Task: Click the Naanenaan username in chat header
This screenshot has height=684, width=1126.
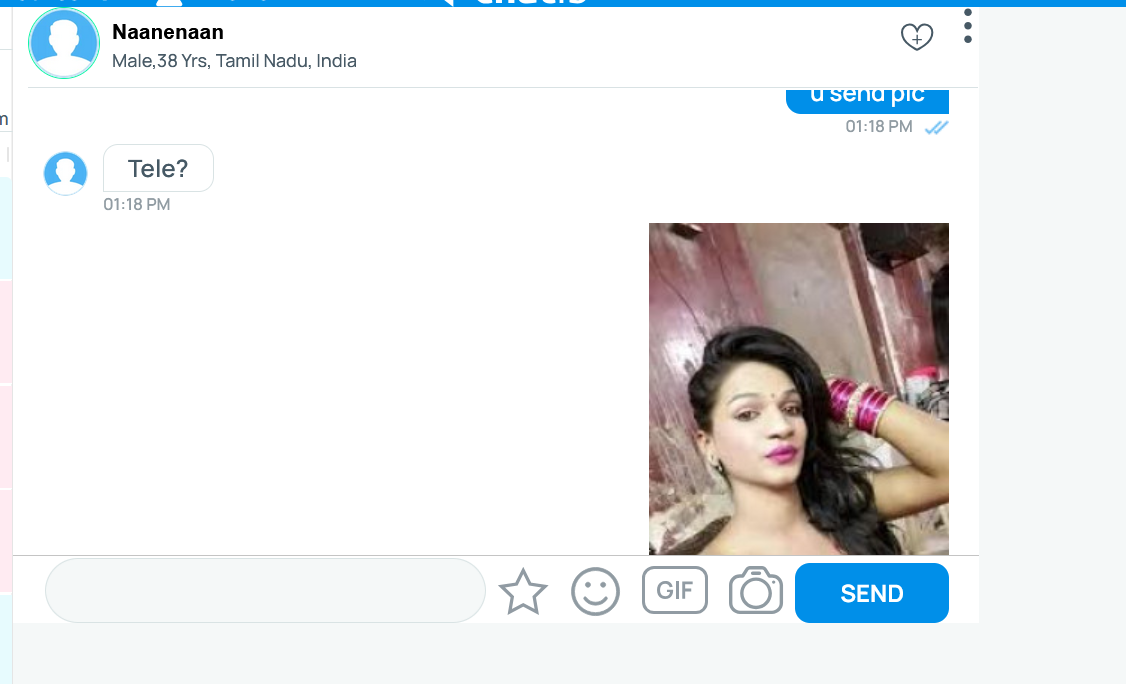Action: pyautogui.click(x=167, y=33)
